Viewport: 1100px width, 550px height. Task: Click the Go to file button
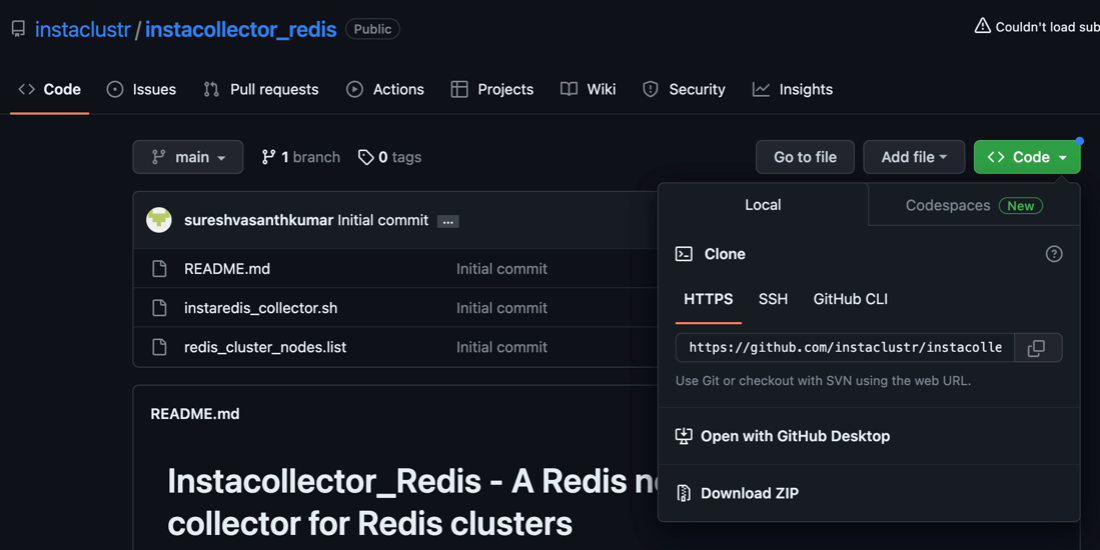click(x=805, y=157)
